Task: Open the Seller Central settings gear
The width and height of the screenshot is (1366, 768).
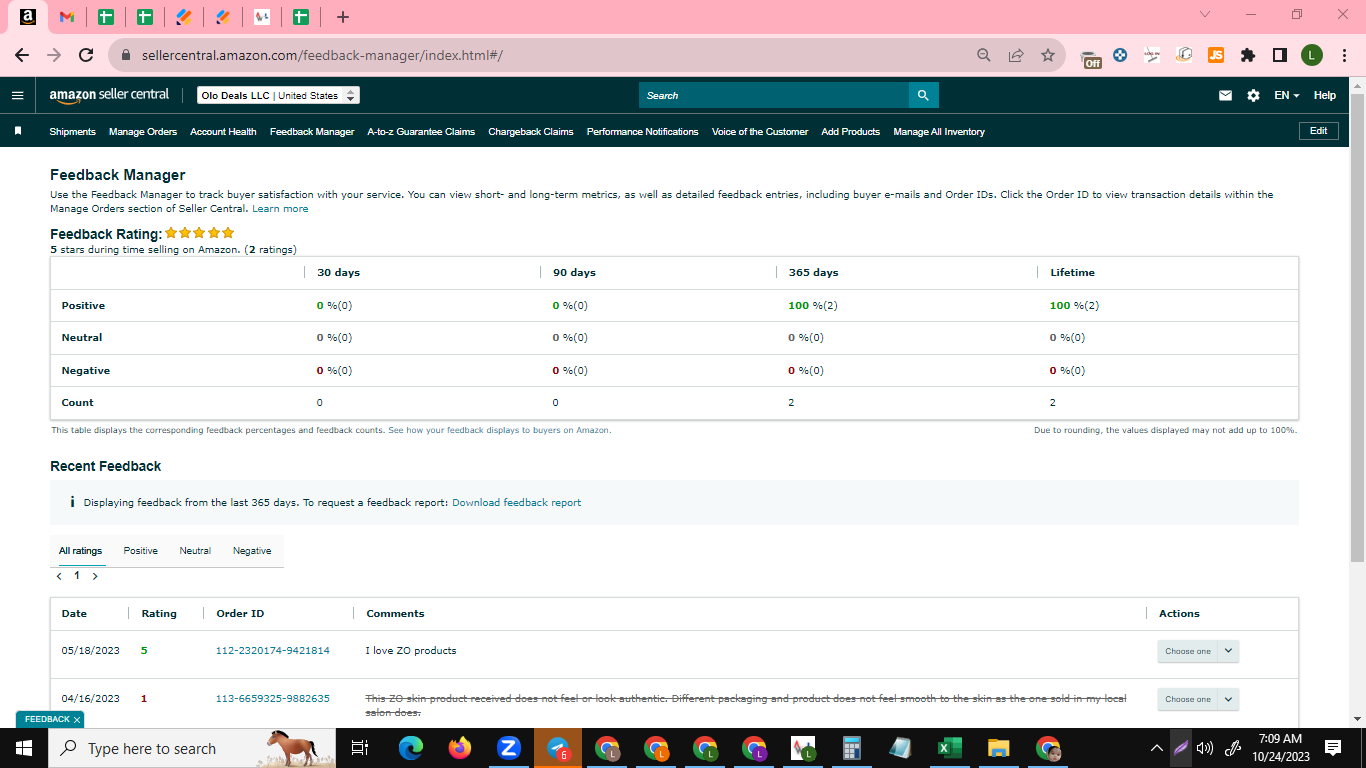Action: (1253, 95)
